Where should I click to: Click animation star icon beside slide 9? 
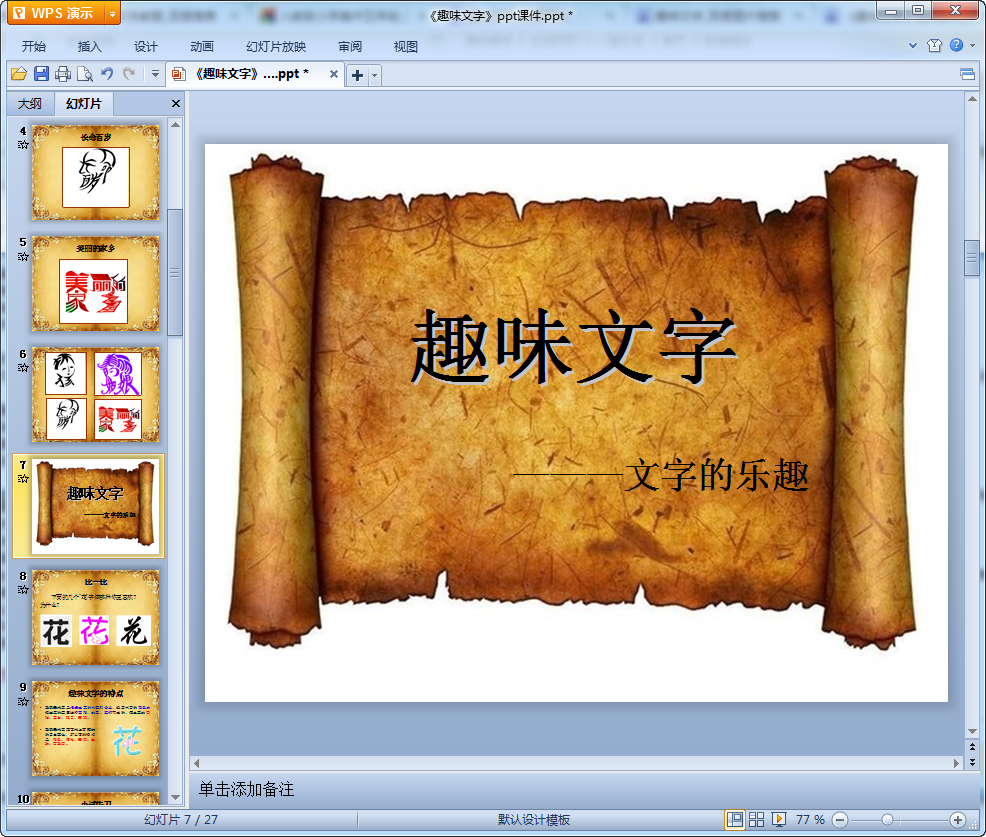coord(23,701)
